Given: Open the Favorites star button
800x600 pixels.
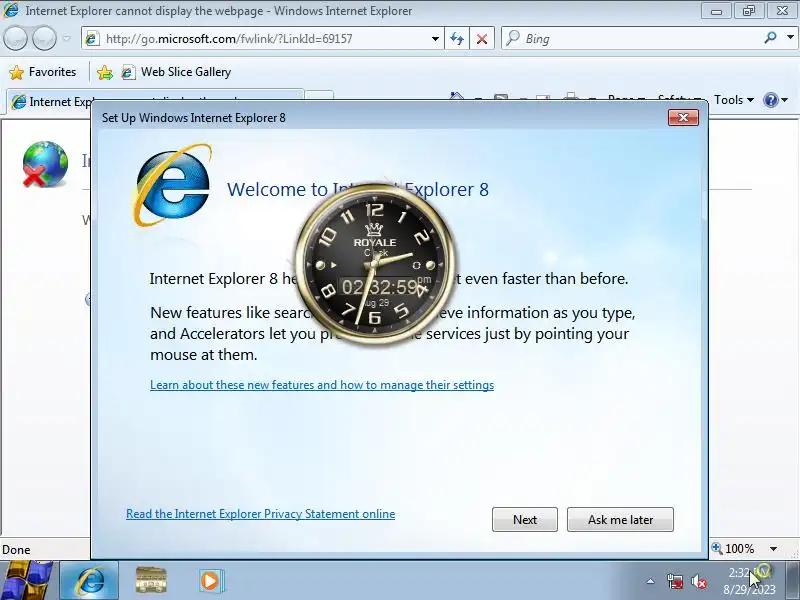Looking at the screenshot, I should 43,72.
